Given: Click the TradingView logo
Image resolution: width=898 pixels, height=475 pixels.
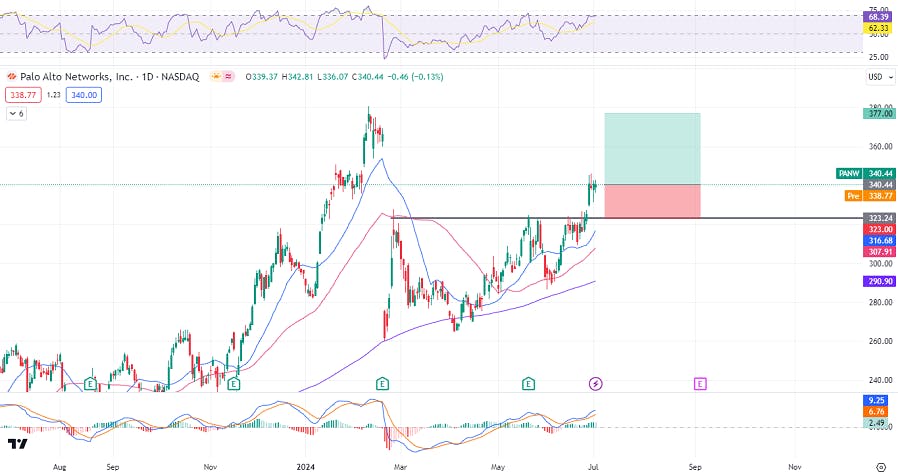Looking at the screenshot, I should (x=17, y=444).
